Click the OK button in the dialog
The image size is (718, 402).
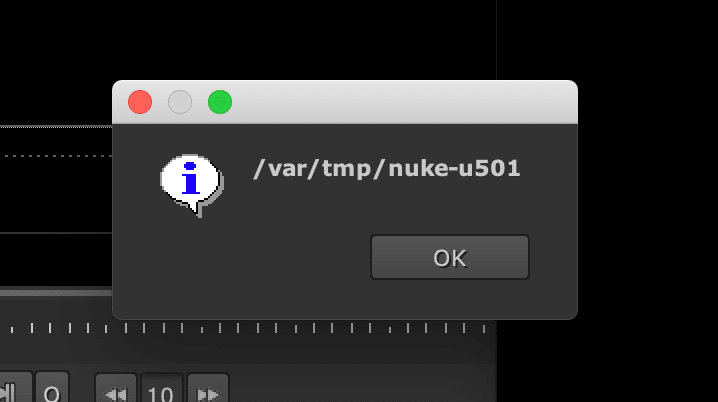[450, 257]
